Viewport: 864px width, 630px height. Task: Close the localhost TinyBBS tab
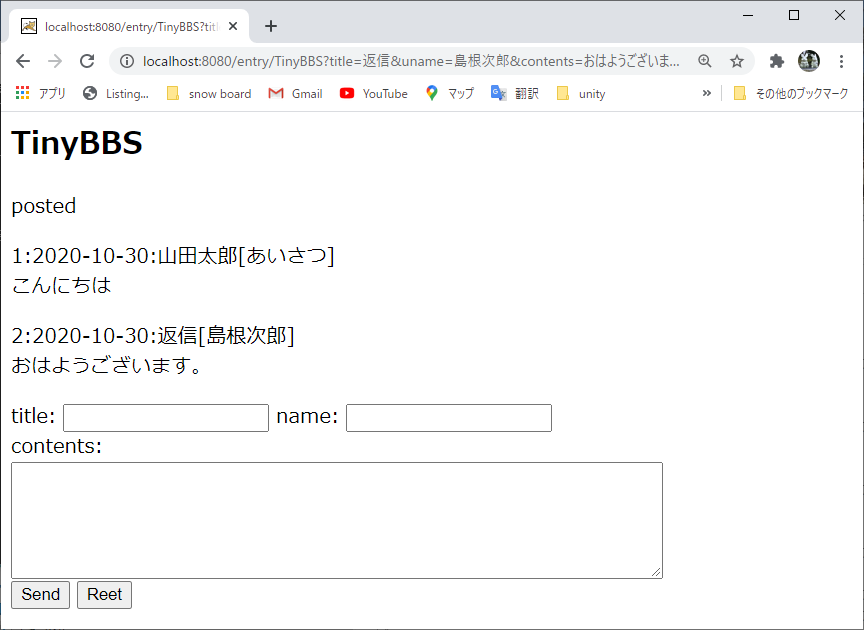[x=232, y=26]
